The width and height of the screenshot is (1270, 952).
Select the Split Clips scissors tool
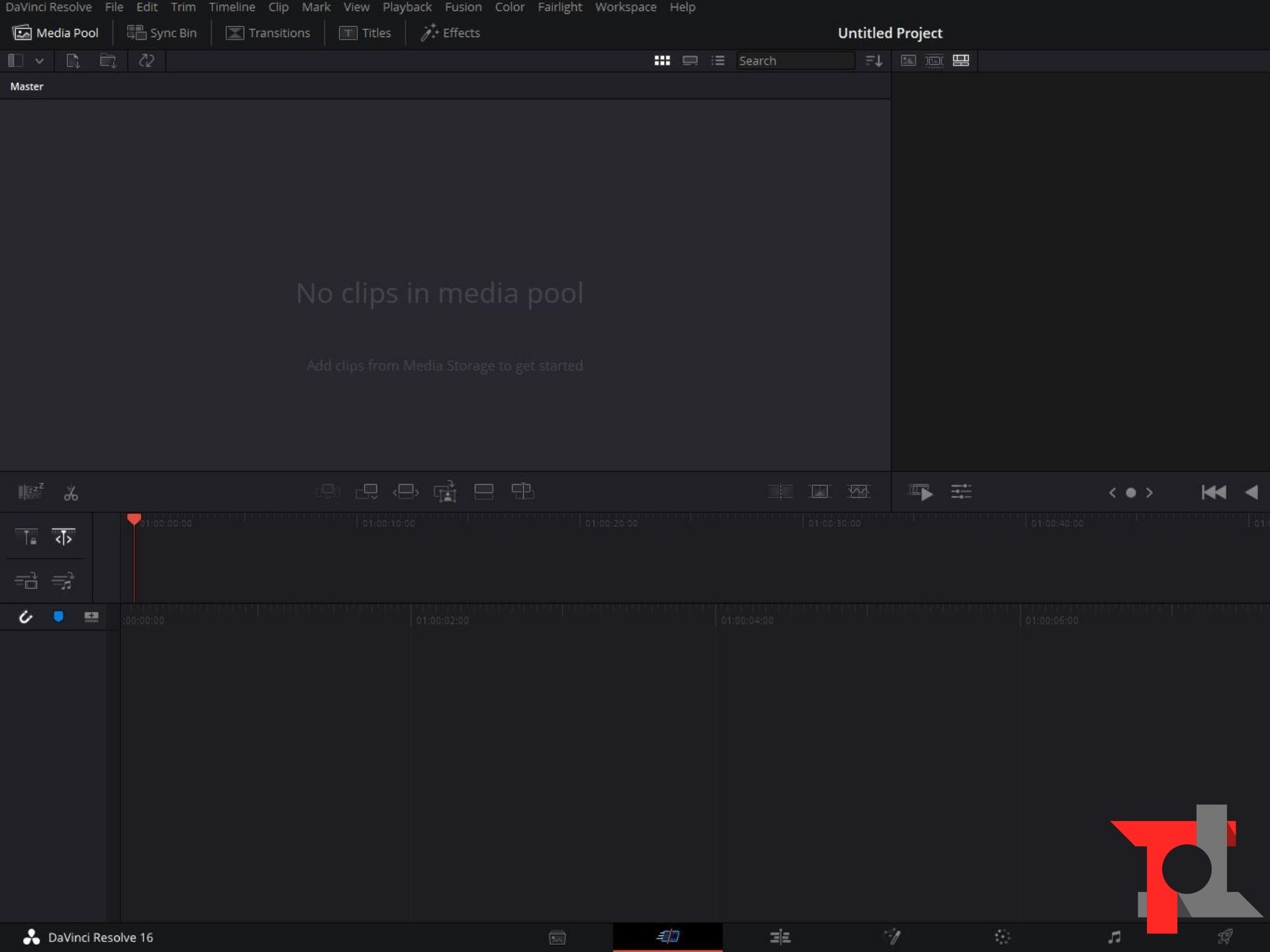click(71, 493)
